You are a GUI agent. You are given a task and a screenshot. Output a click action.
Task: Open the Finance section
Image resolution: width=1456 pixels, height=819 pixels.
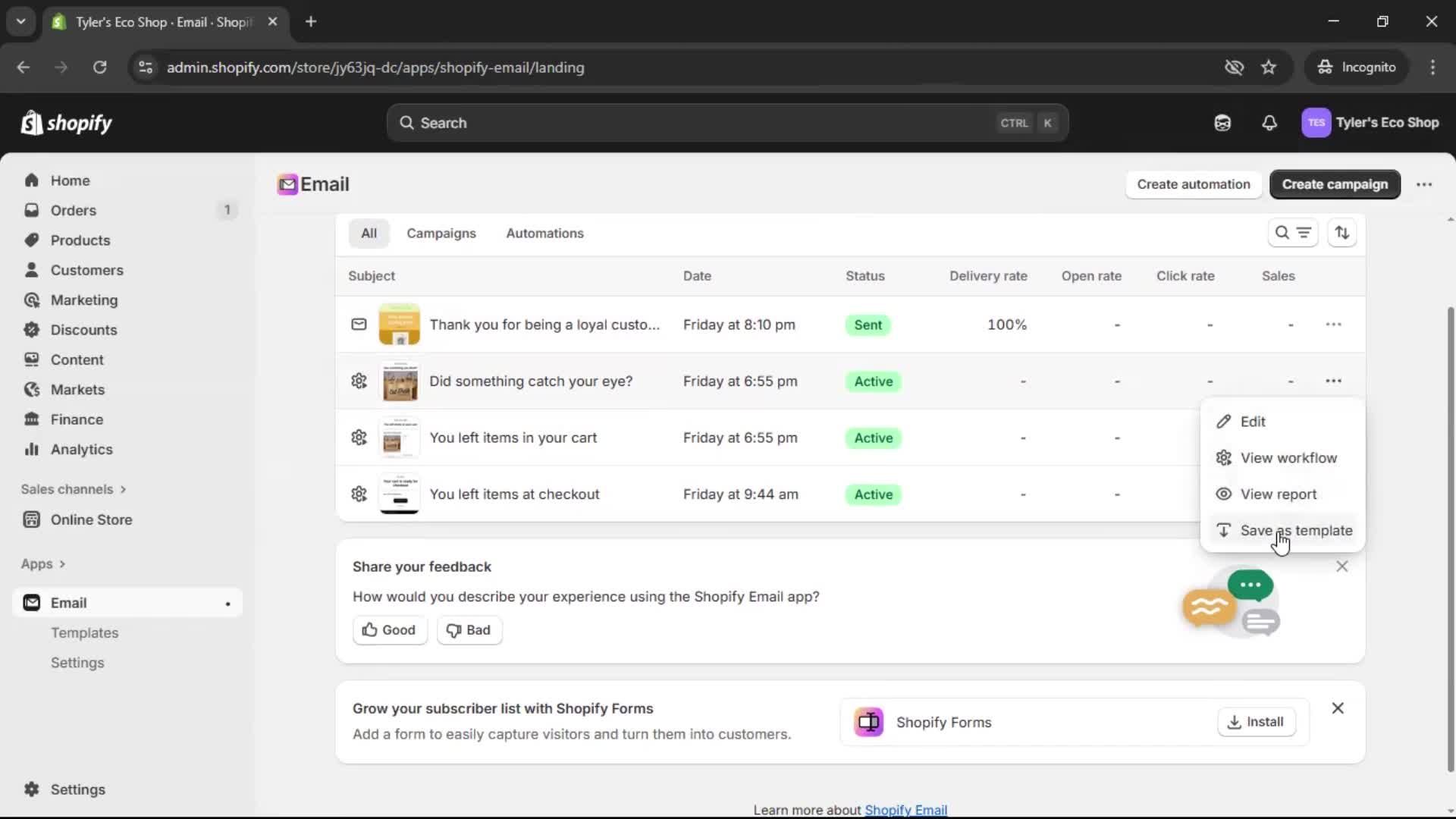[77, 419]
